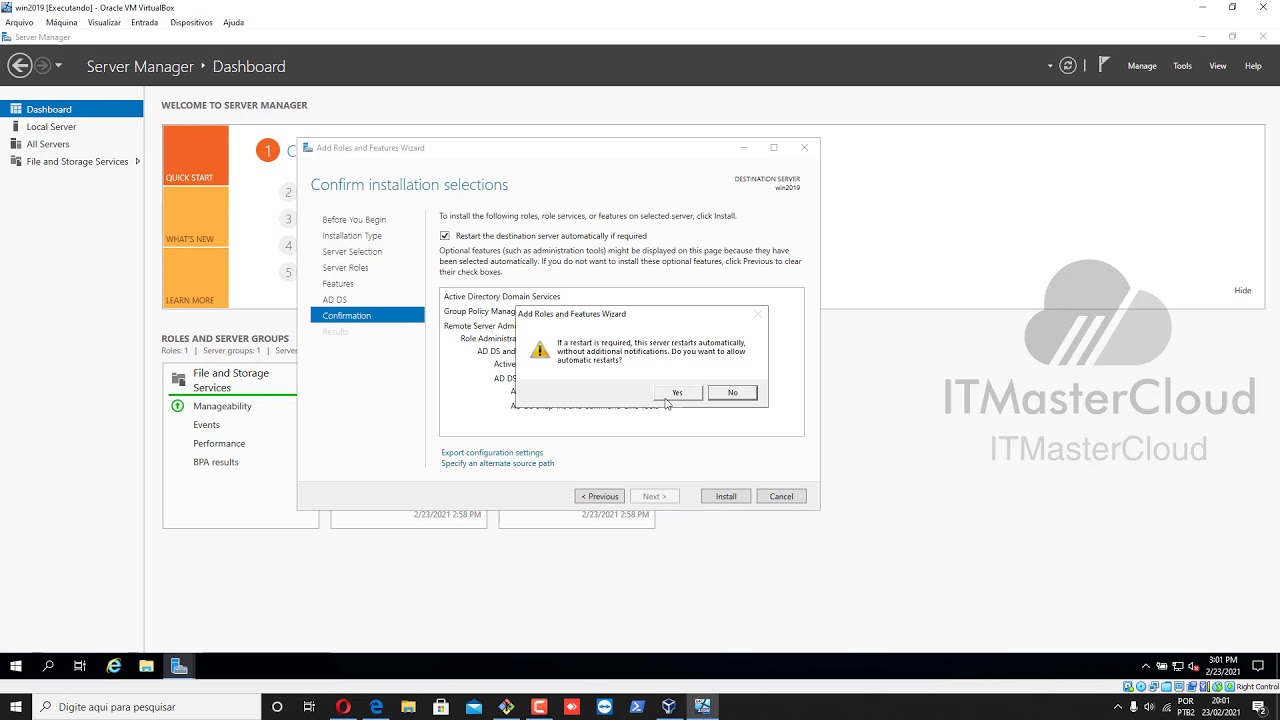Select 'AD DS' wizard step
This screenshot has width=1280, height=720.
click(335, 300)
